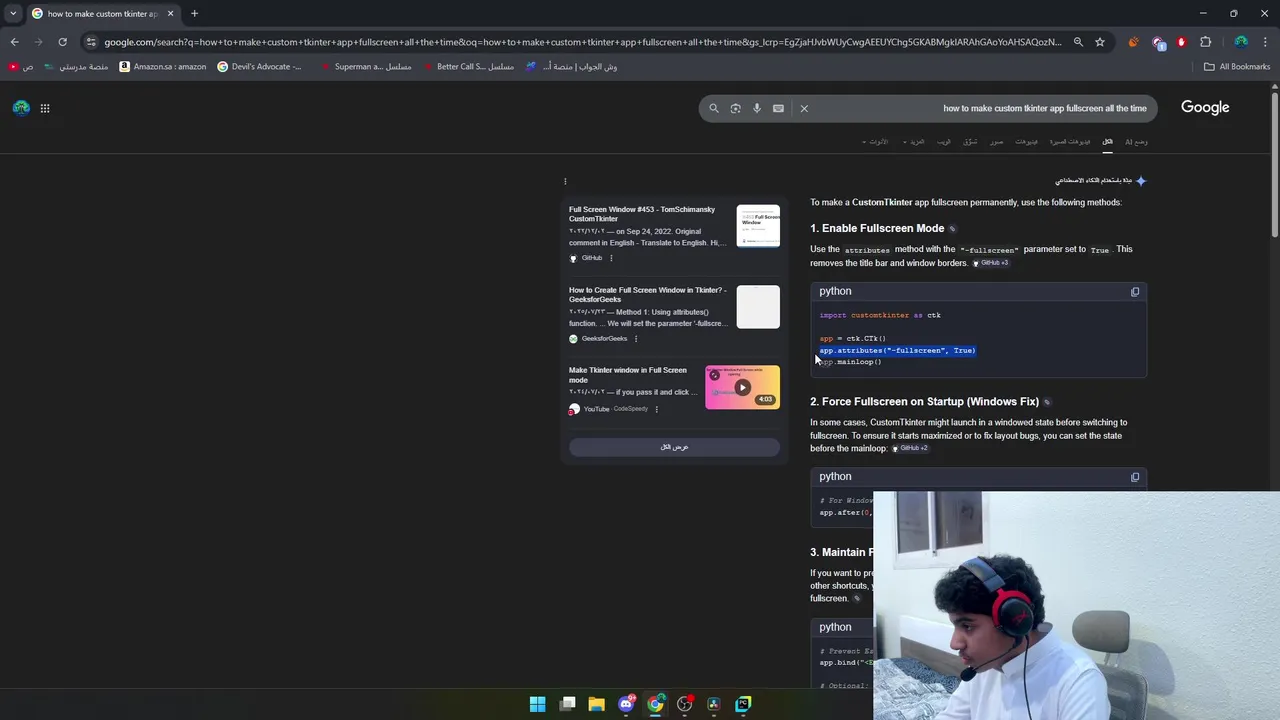Open the GitHub +3 source chip

pos(991,263)
